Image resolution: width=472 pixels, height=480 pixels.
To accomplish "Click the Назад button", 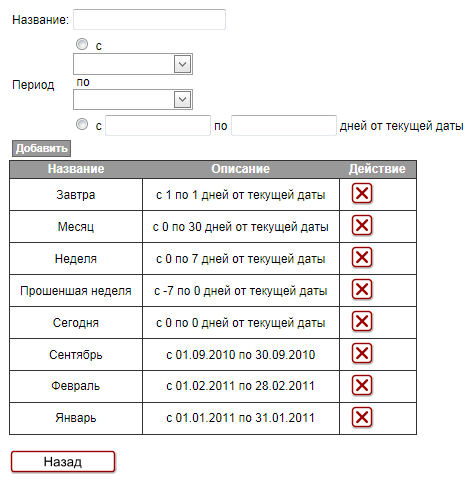I will coord(63,462).
